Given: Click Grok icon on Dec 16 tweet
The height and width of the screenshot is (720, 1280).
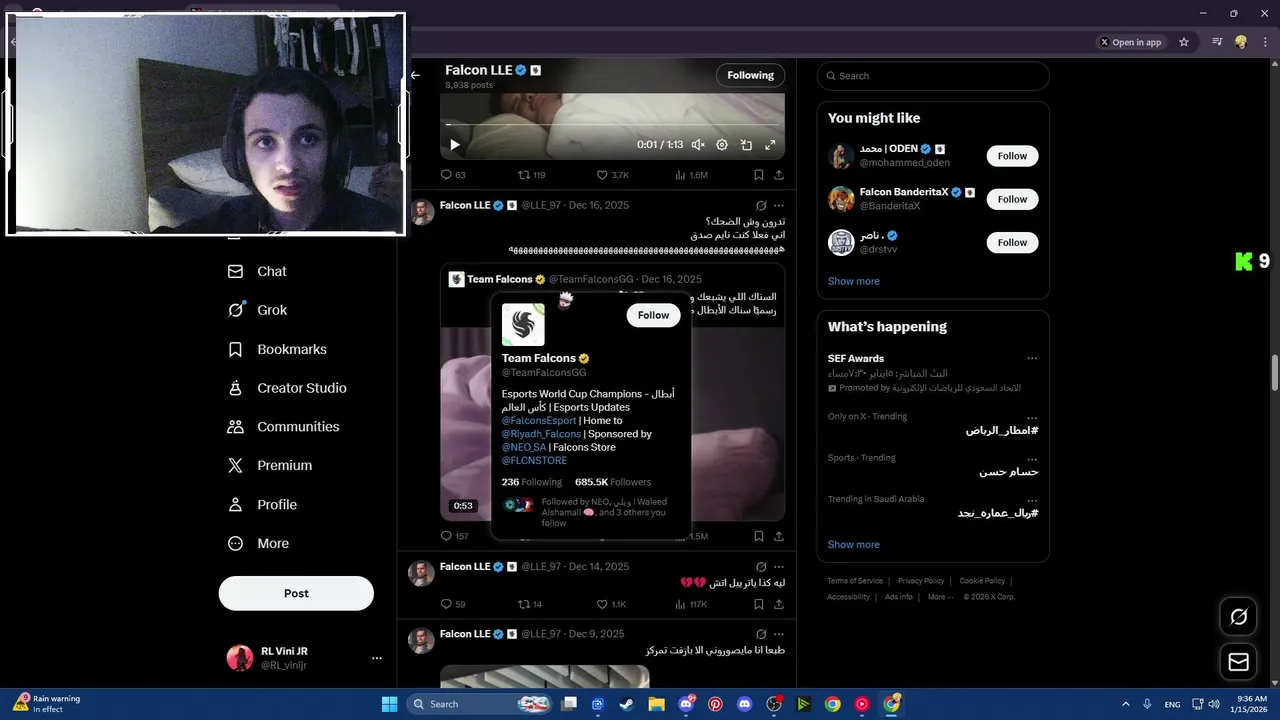Looking at the screenshot, I should coord(761,205).
